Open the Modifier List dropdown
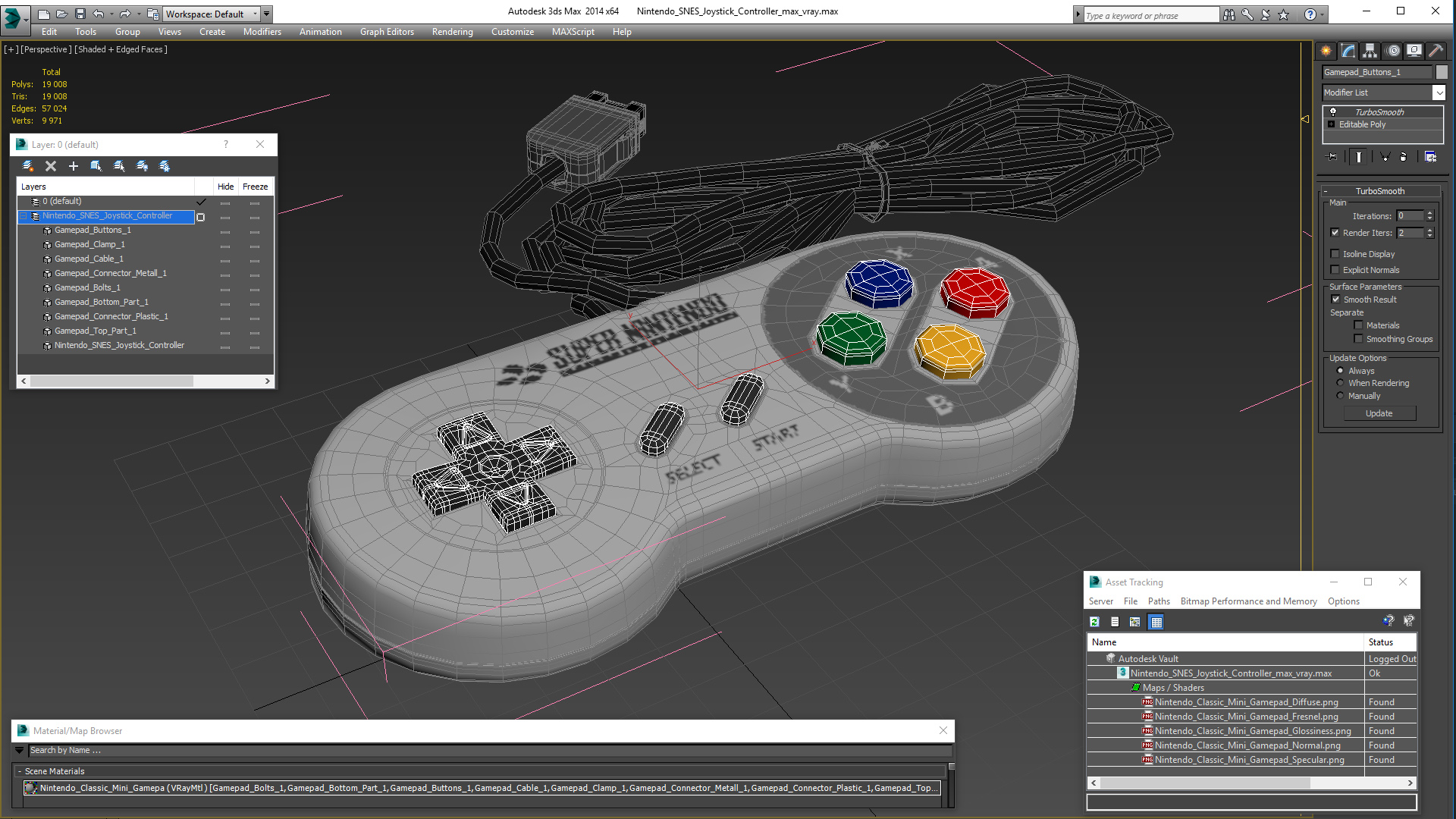1456x819 pixels. (1439, 93)
